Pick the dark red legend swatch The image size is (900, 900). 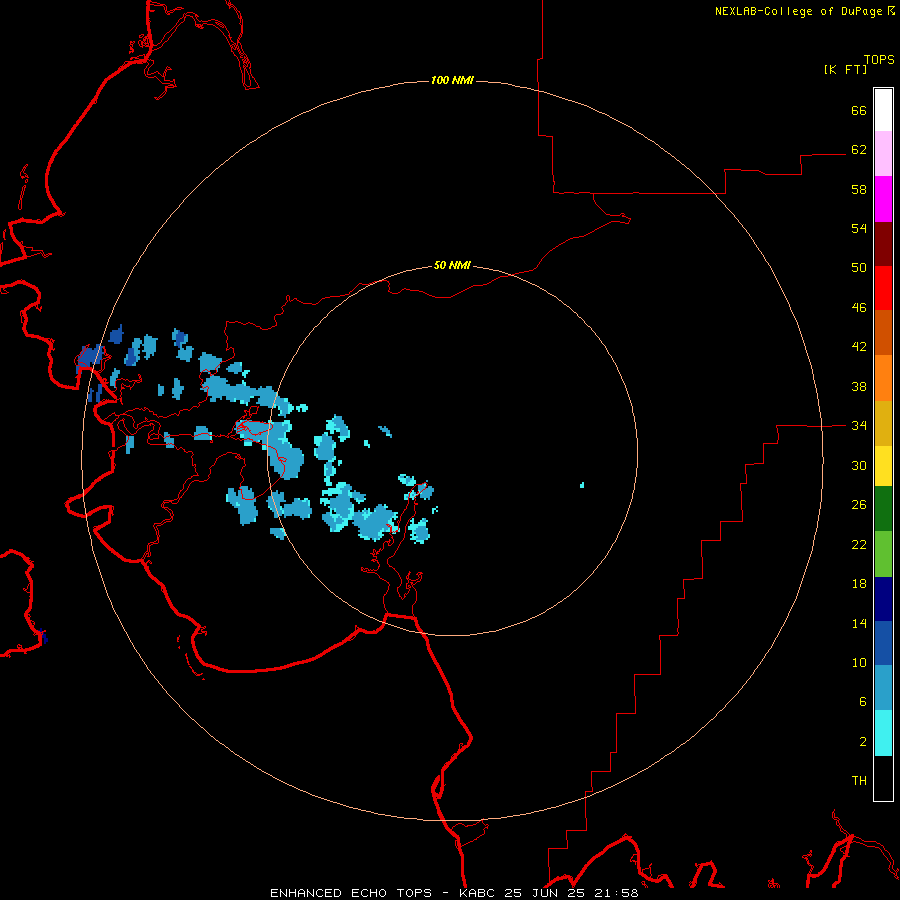click(x=883, y=244)
